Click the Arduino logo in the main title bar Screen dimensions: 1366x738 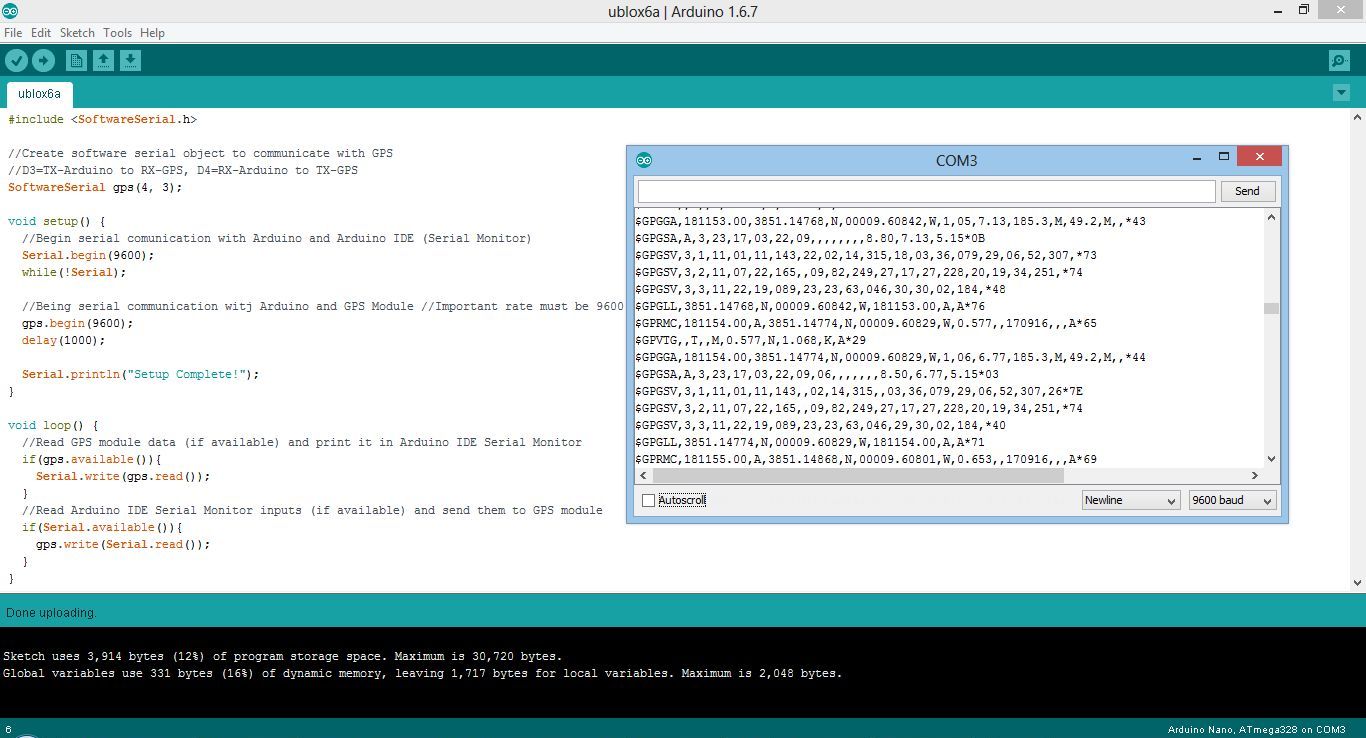click(10, 11)
